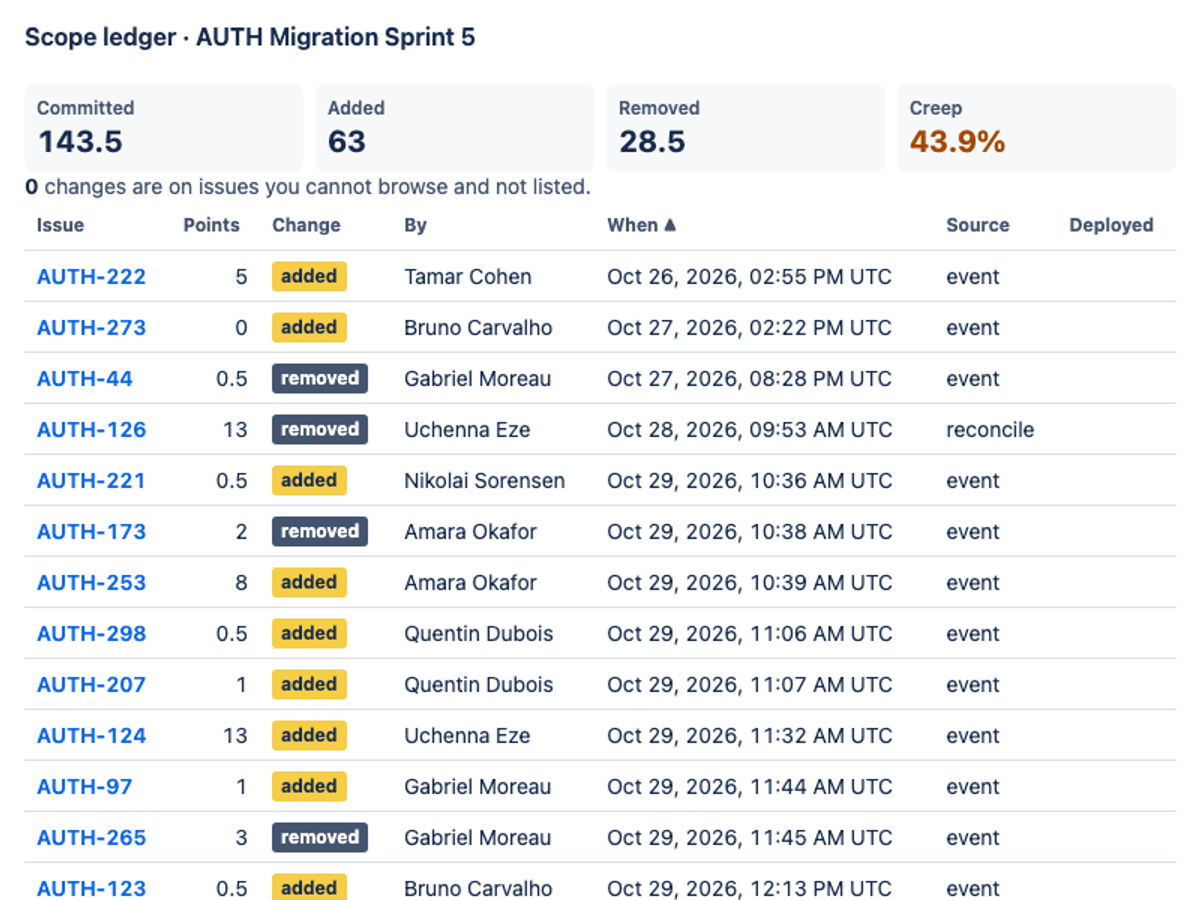Open issue link AUTH-222
1200x900 pixels.
click(91, 277)
